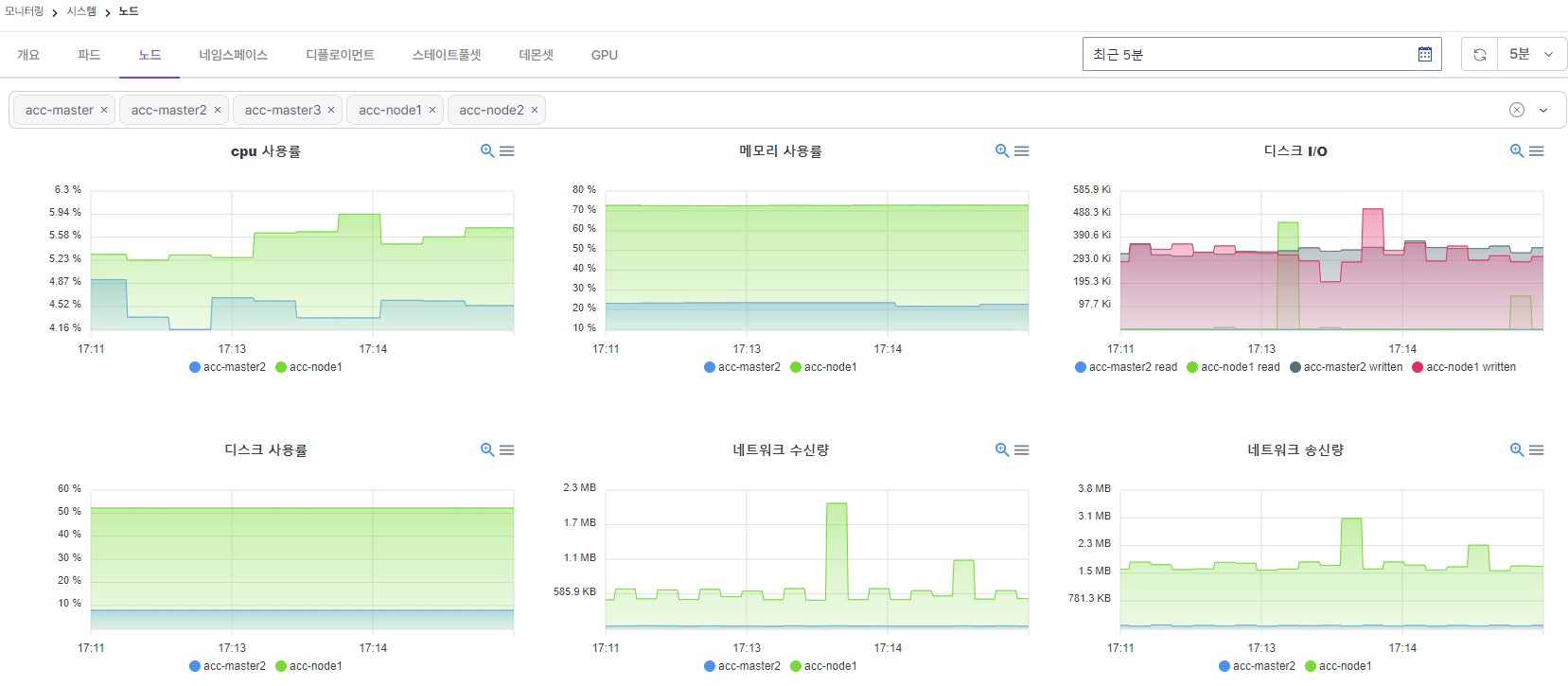Viewport: 1568px width, 686px height.
Task: Open the calendar date picker icon
Action: pos(1425,55)
